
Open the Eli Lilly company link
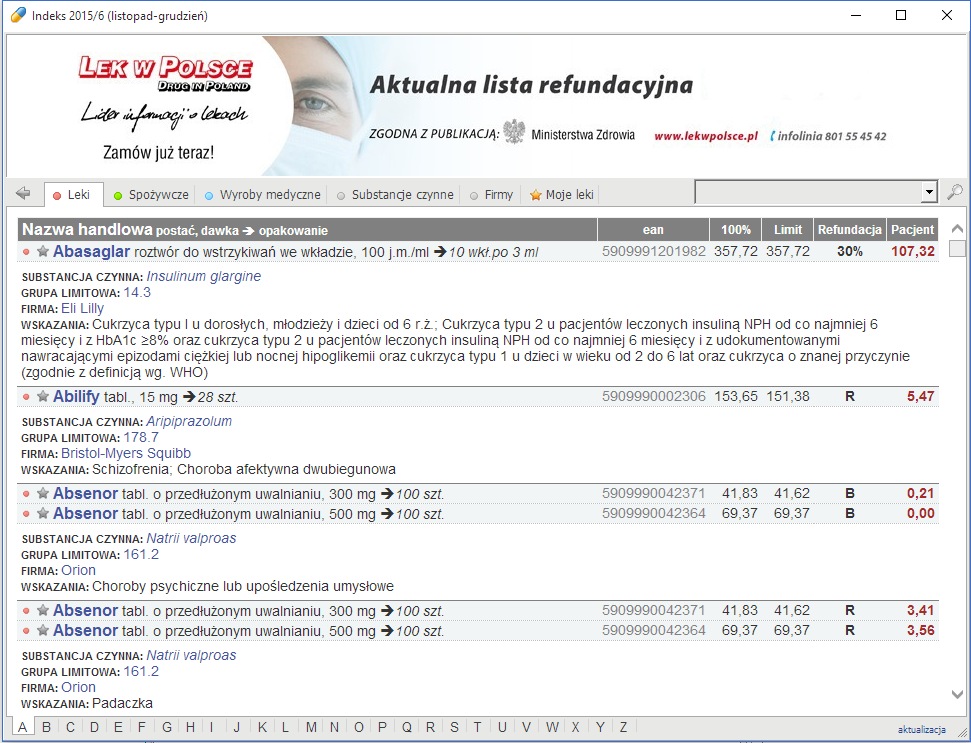pos(82,308)
